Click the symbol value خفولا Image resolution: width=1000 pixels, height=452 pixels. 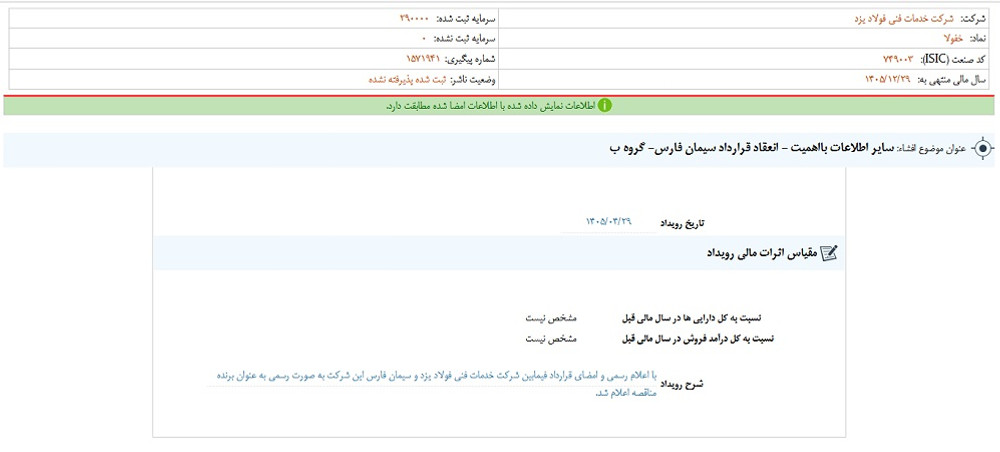tap(952, 38)
